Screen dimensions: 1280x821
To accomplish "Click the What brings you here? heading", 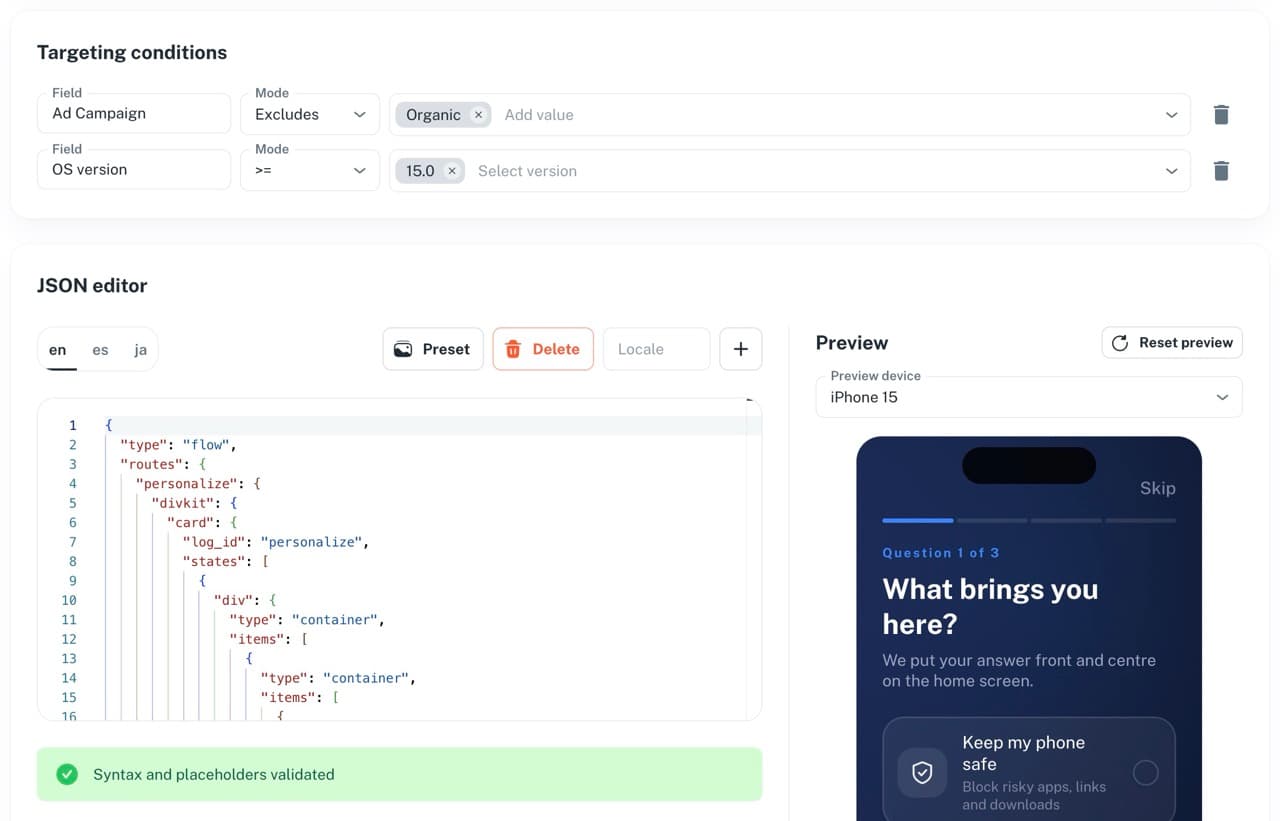I will pos(991,607).
